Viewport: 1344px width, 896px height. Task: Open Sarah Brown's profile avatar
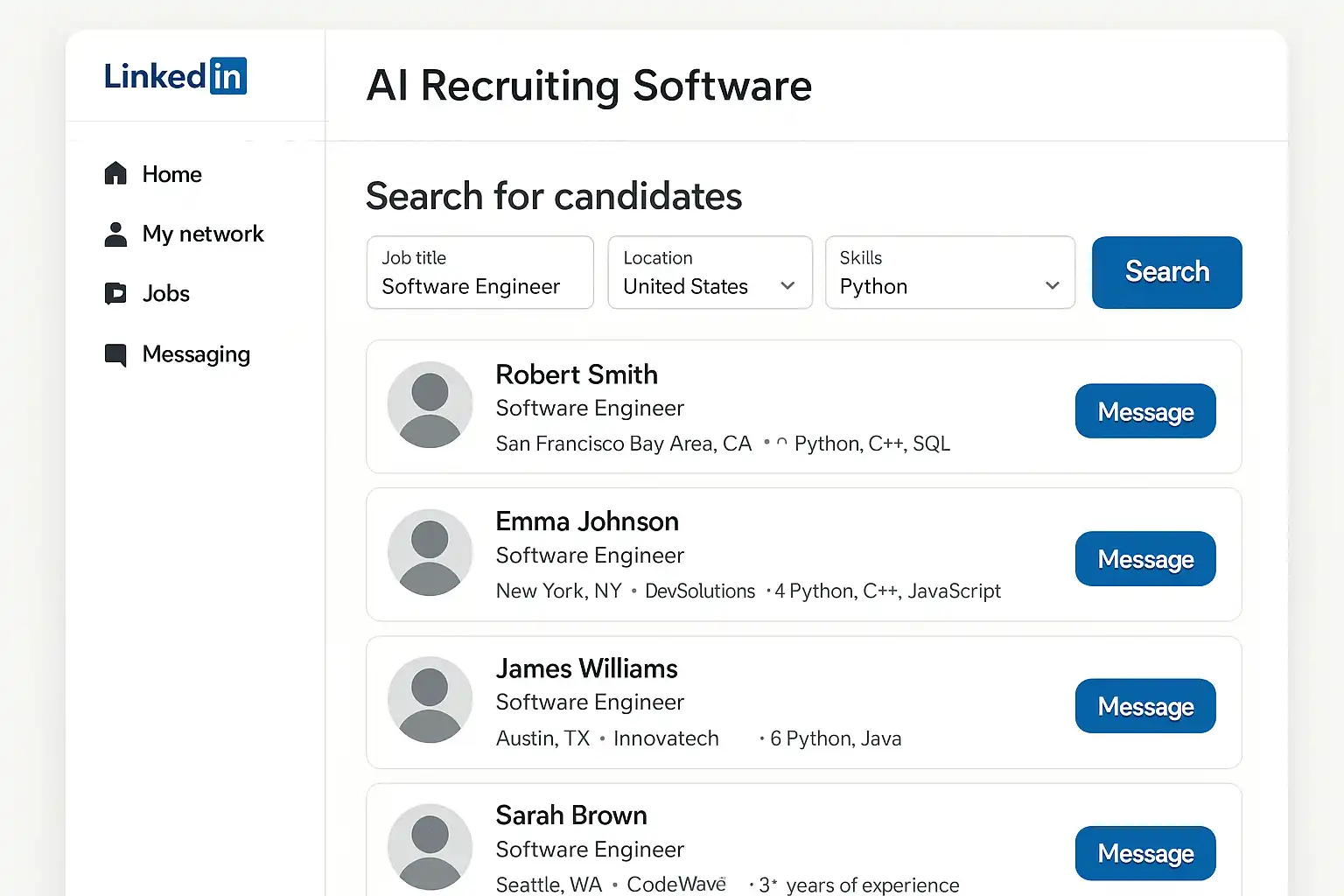coord(430,846)
